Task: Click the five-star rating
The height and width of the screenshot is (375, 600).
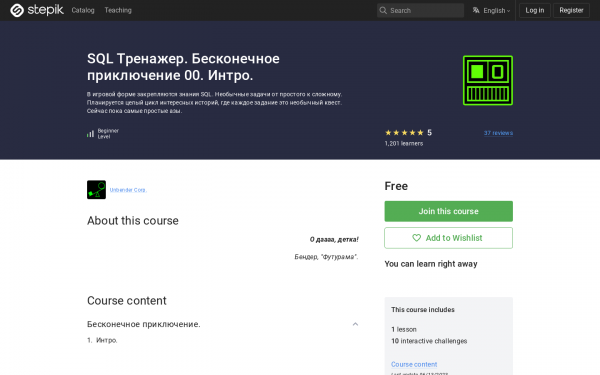Action: pyautogui.click(x=404, y=133)
